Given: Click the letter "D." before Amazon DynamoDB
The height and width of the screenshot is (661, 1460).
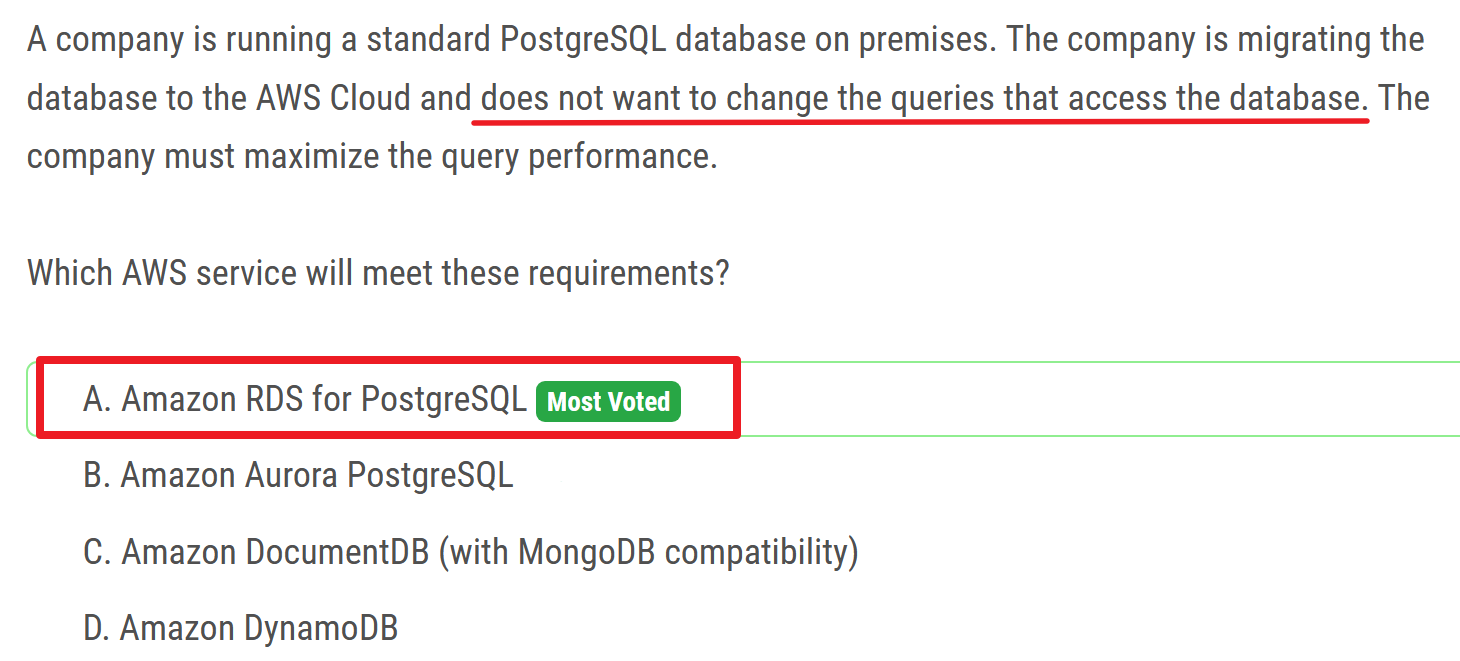Looking at the screenshot, I should 97,629.
